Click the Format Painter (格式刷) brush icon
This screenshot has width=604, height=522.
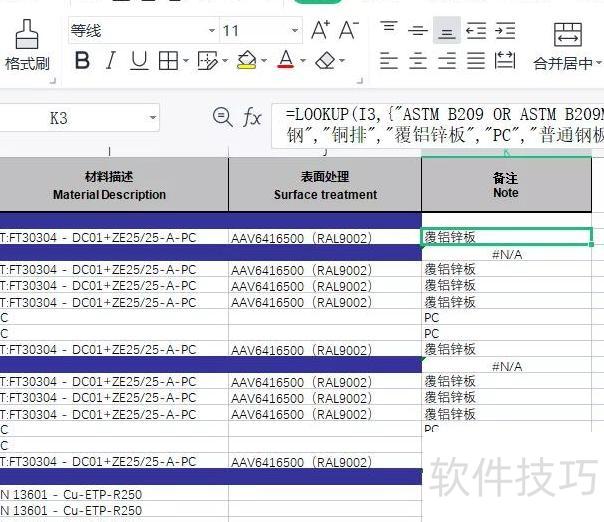click(x=27, y=34)
